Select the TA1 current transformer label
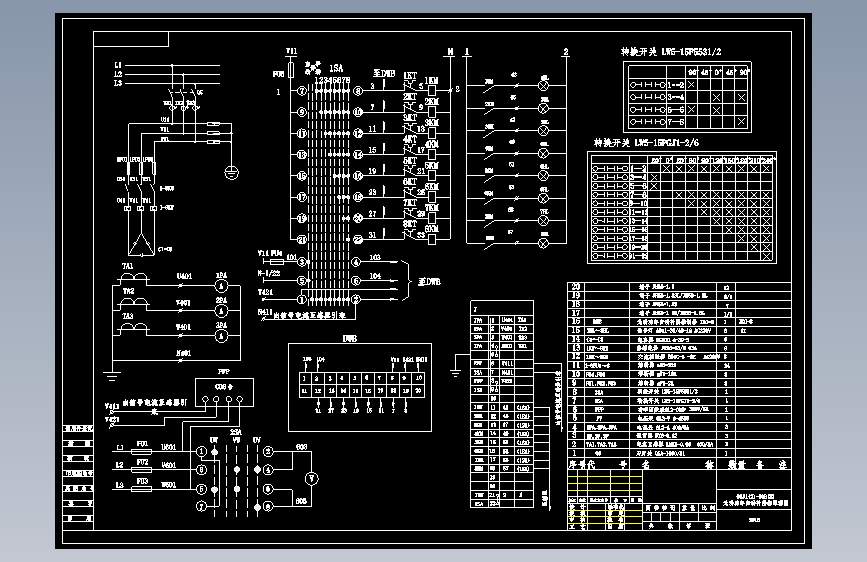Viewport: 867px width, 562px height. [128, 266]
